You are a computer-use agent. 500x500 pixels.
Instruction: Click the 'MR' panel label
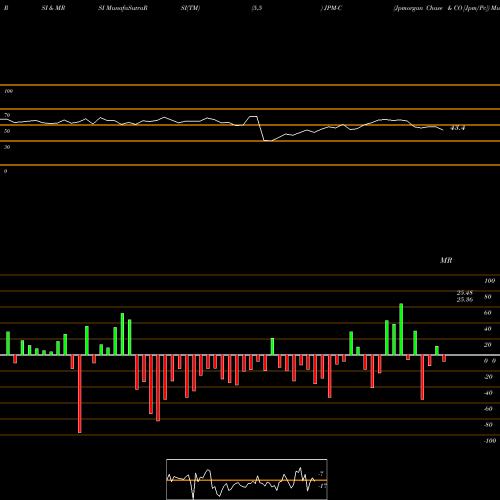pyautogui.click(x=446, y=260)
